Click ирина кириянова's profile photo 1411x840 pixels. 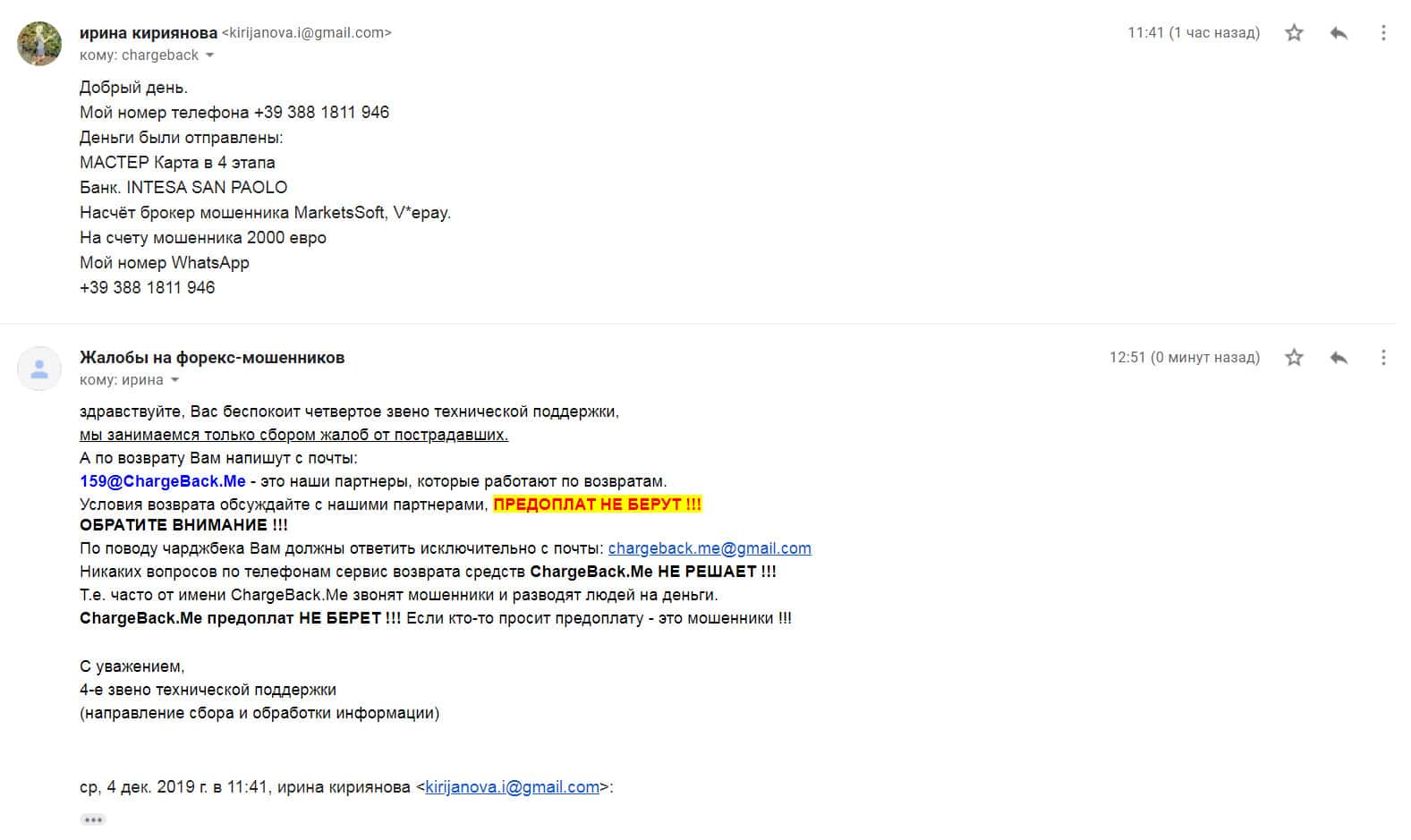pyautogui.click(x=39, y=43)
